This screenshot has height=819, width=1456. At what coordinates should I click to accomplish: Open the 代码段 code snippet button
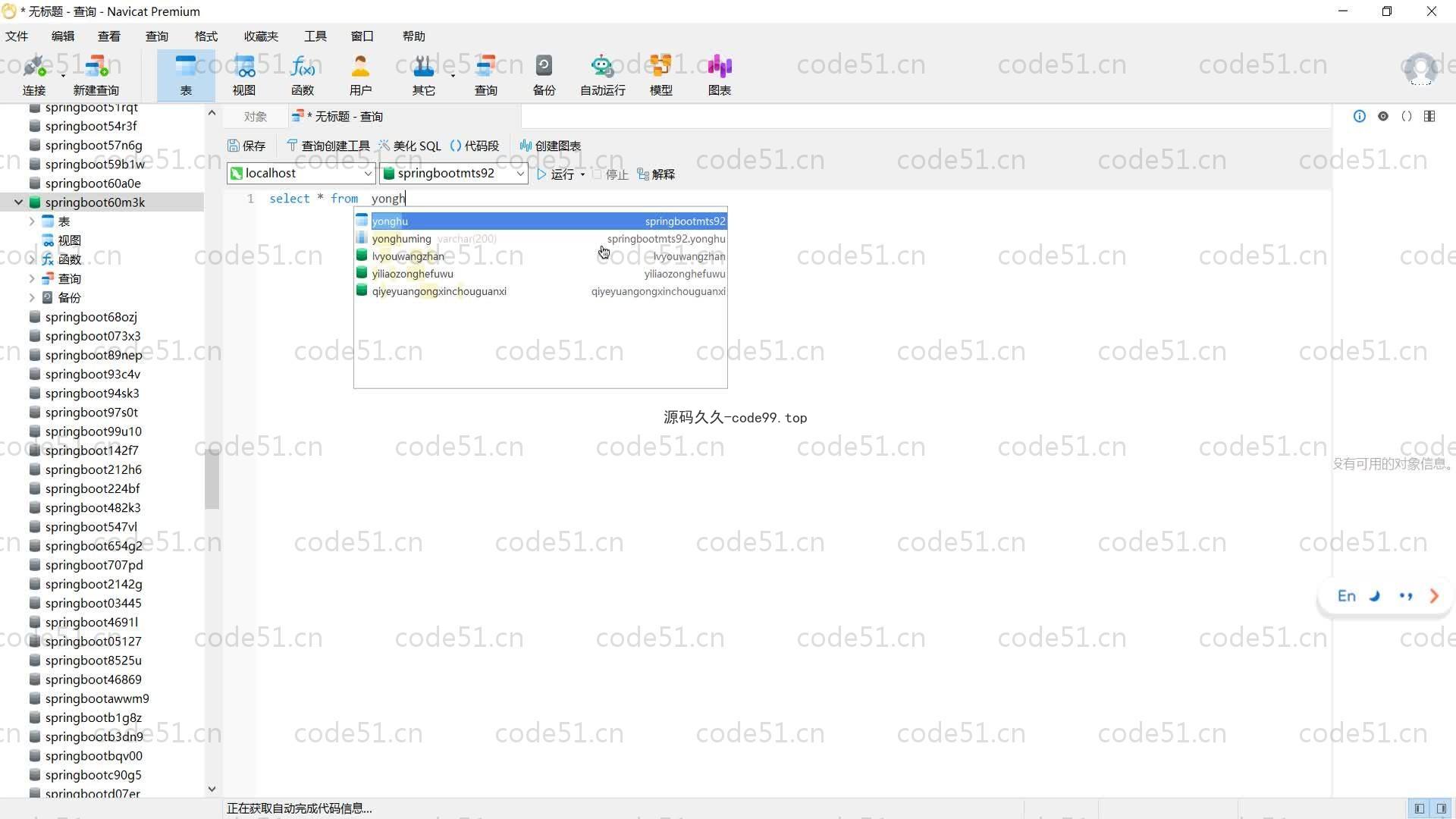click(475, 146)
